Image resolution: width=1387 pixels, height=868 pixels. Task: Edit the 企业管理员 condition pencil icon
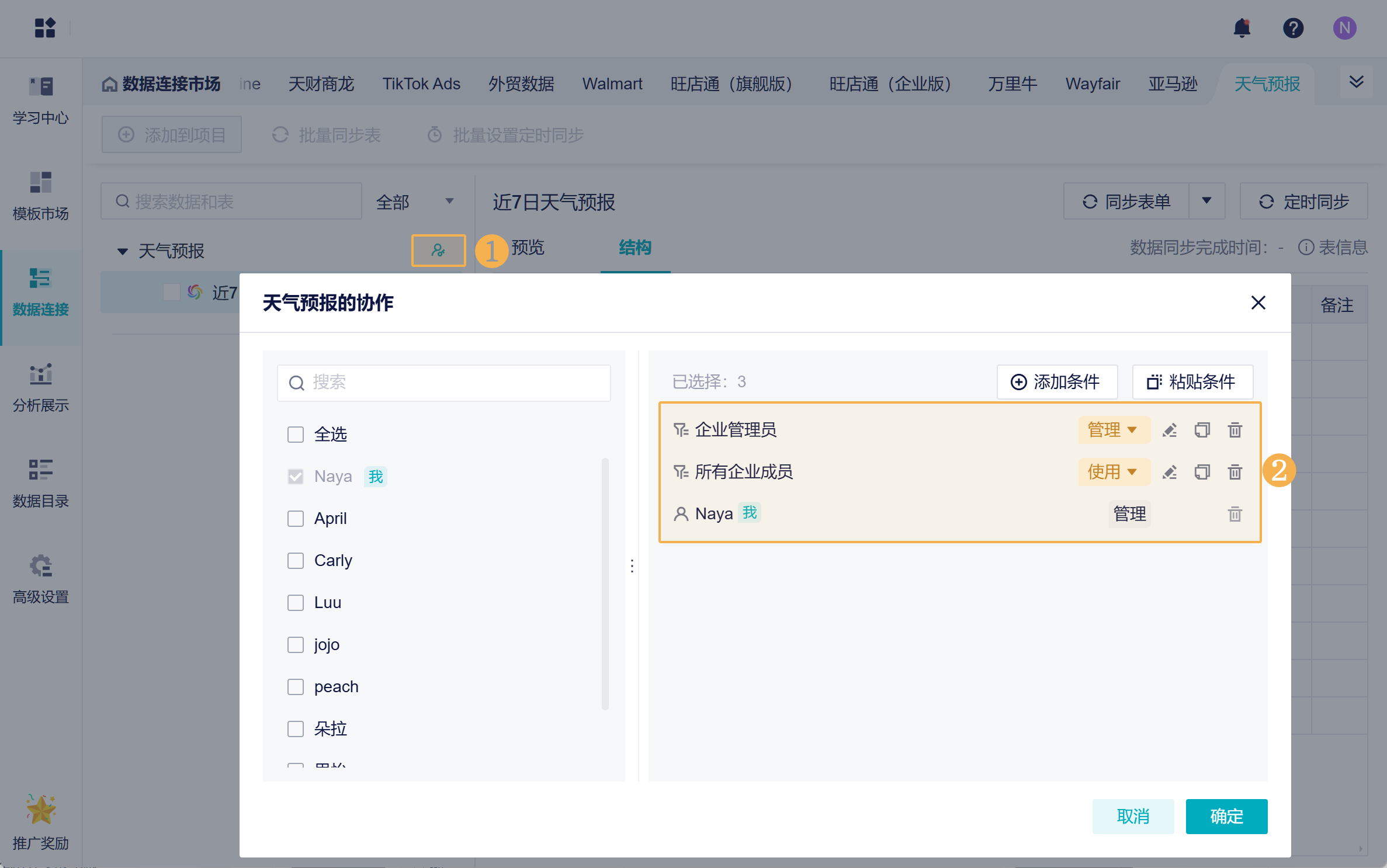pos(1169,430)
